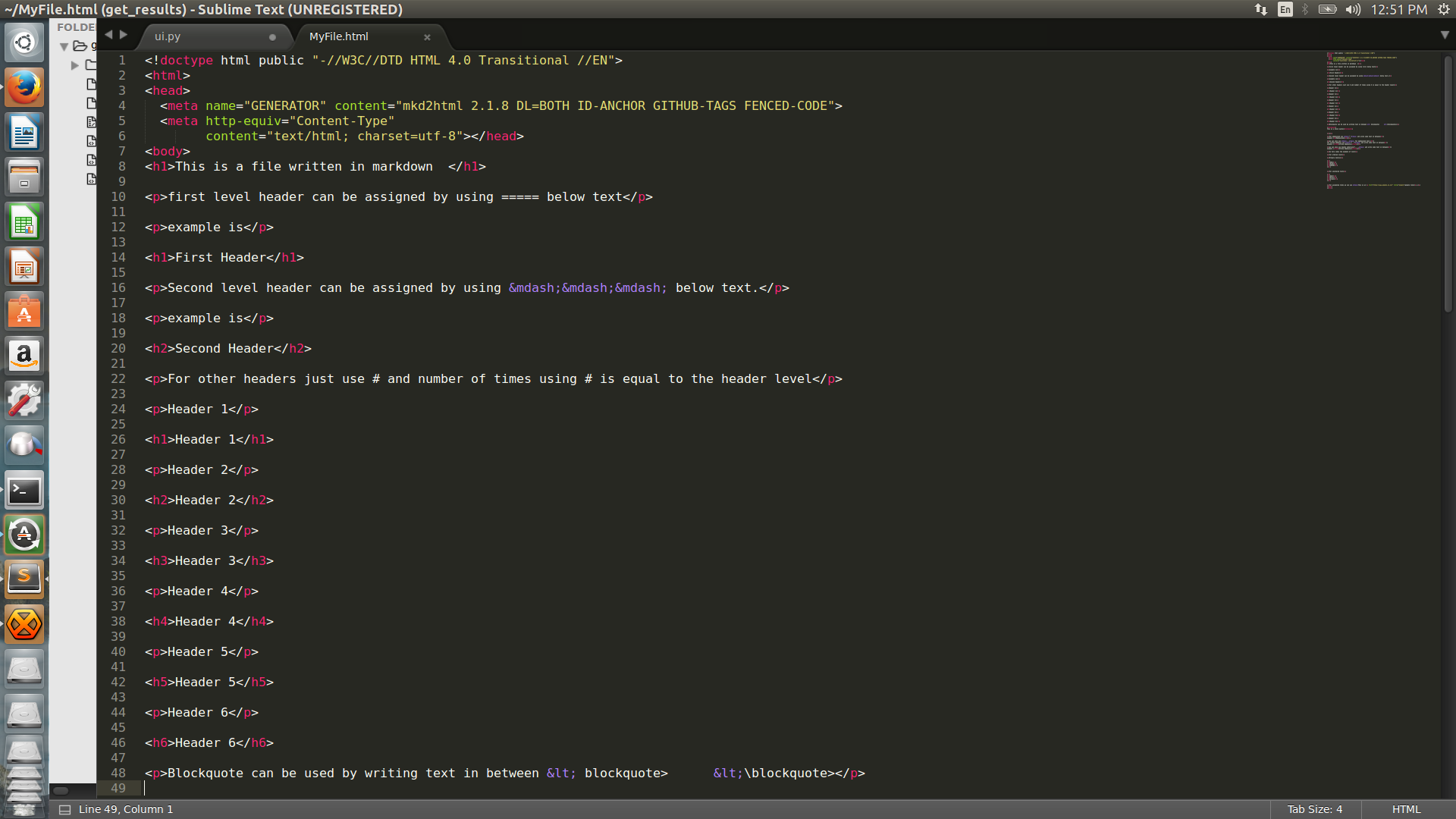Click the editor vertical scrollbar thumb
Image resolution: width=1456 pixels, height=819 pixels.
pos(1448,184)
